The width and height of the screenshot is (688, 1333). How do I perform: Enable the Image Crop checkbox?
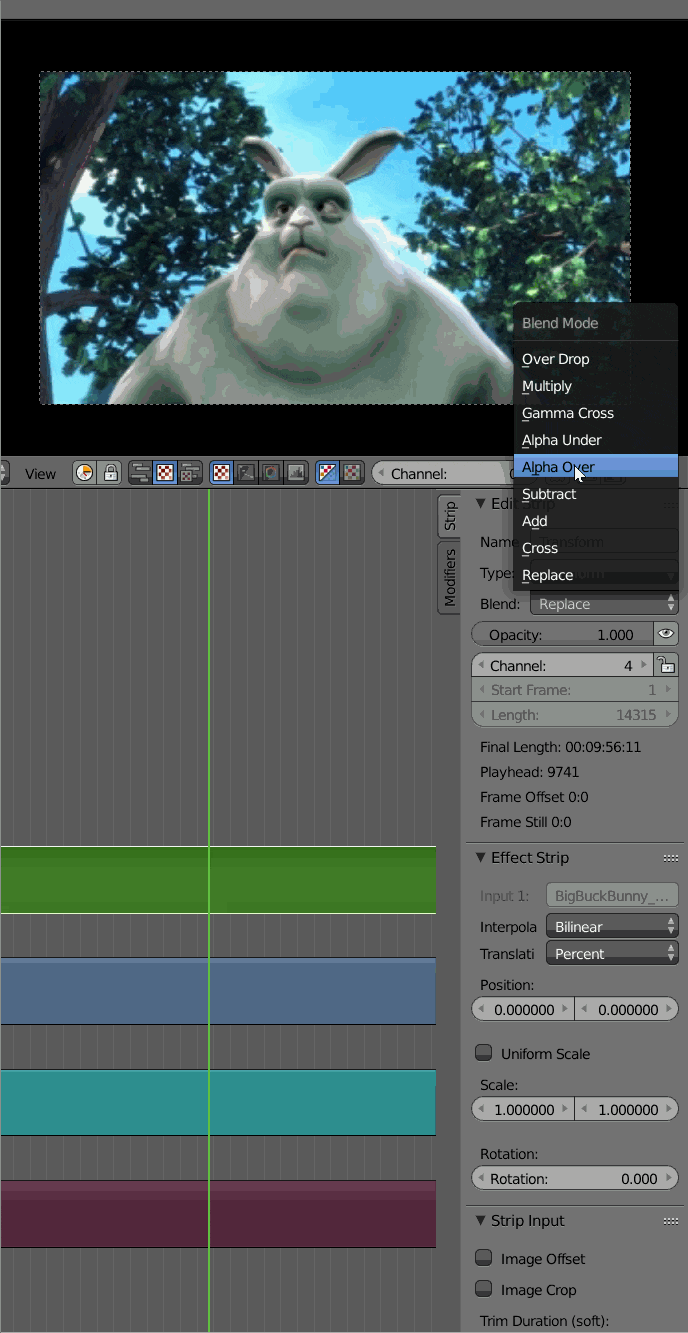(484, 1289)
